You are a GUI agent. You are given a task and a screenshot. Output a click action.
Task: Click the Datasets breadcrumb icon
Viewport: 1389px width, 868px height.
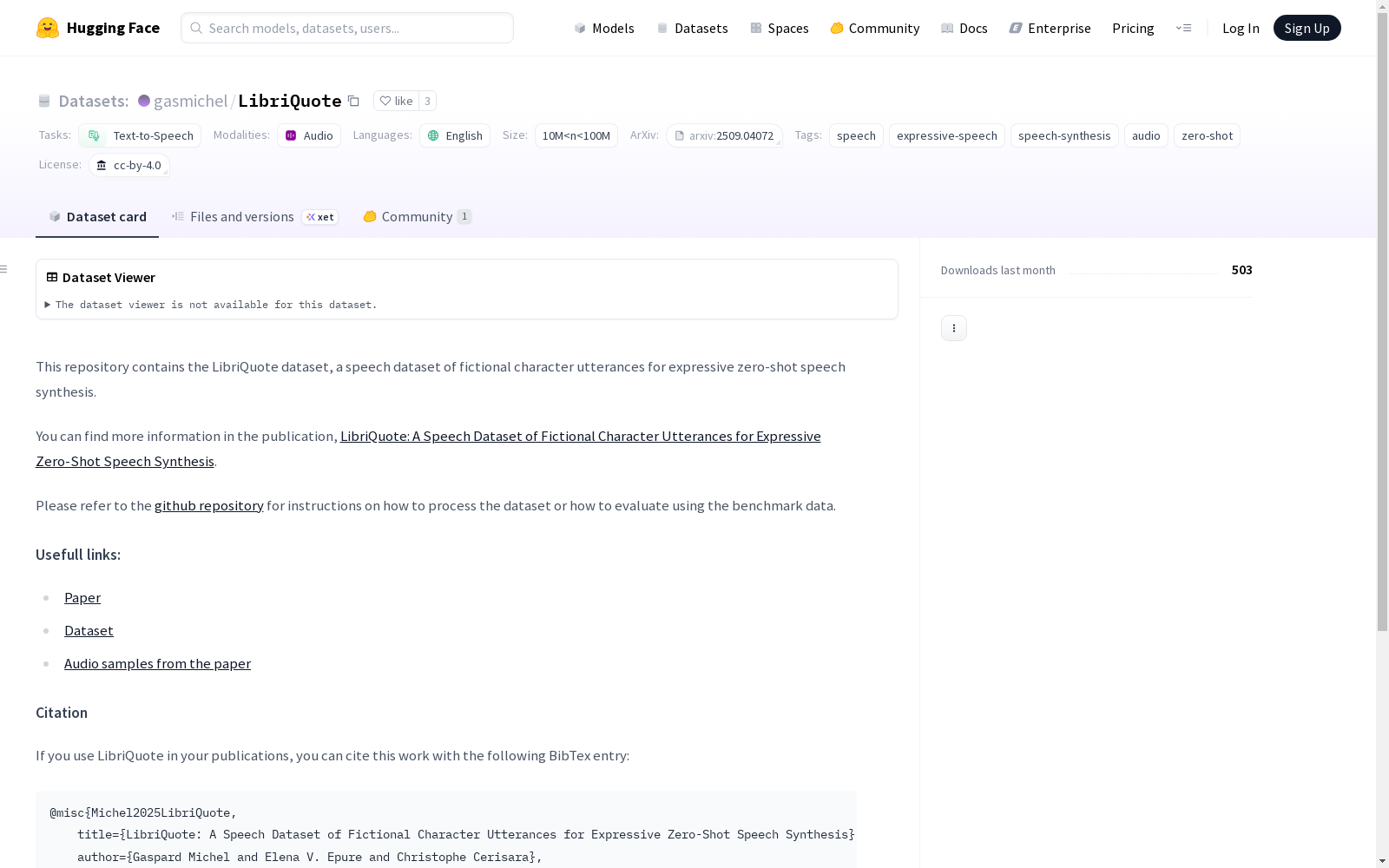coord(44,101)
